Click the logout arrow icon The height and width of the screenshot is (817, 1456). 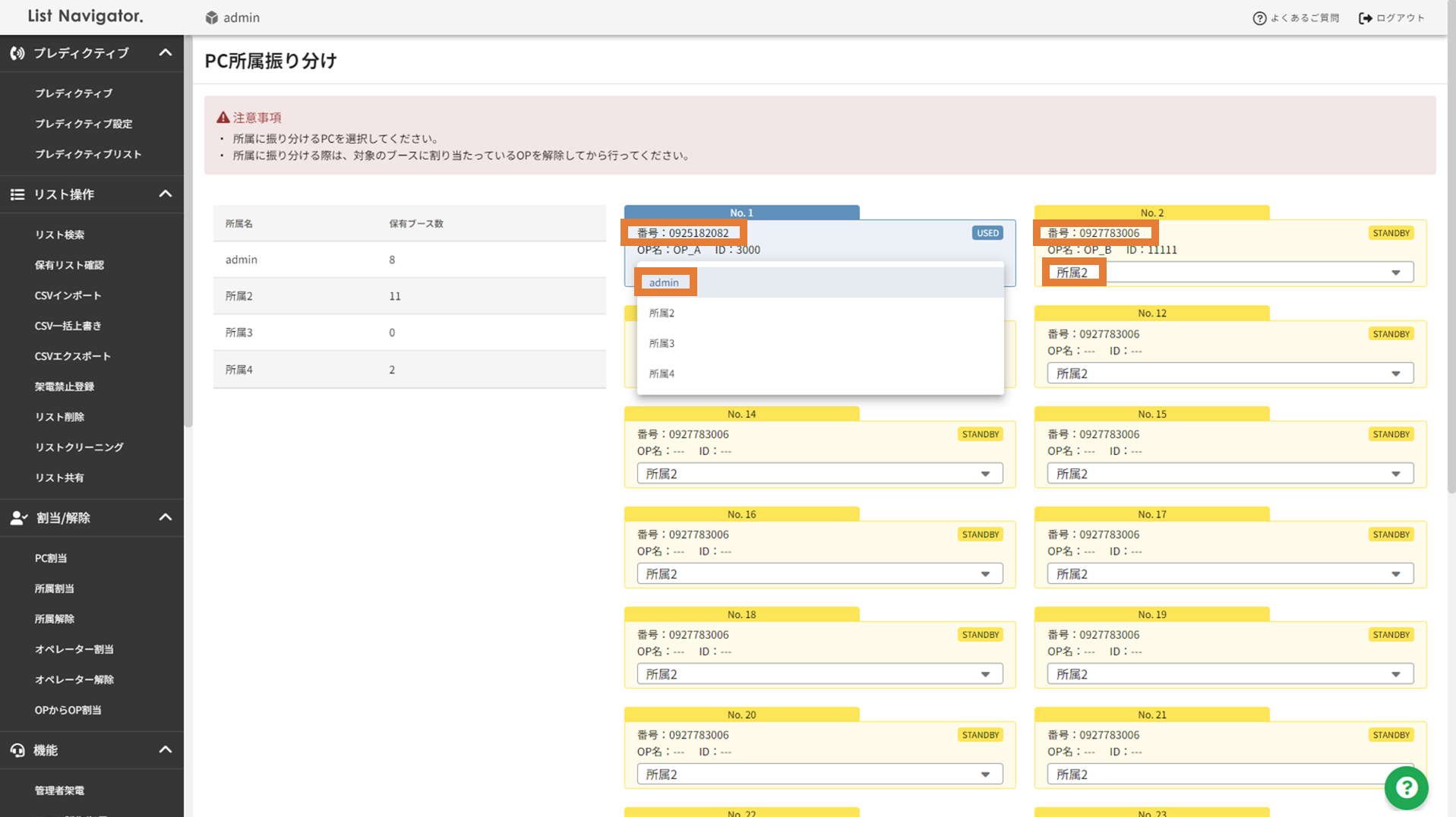(x=1365, y=18)
